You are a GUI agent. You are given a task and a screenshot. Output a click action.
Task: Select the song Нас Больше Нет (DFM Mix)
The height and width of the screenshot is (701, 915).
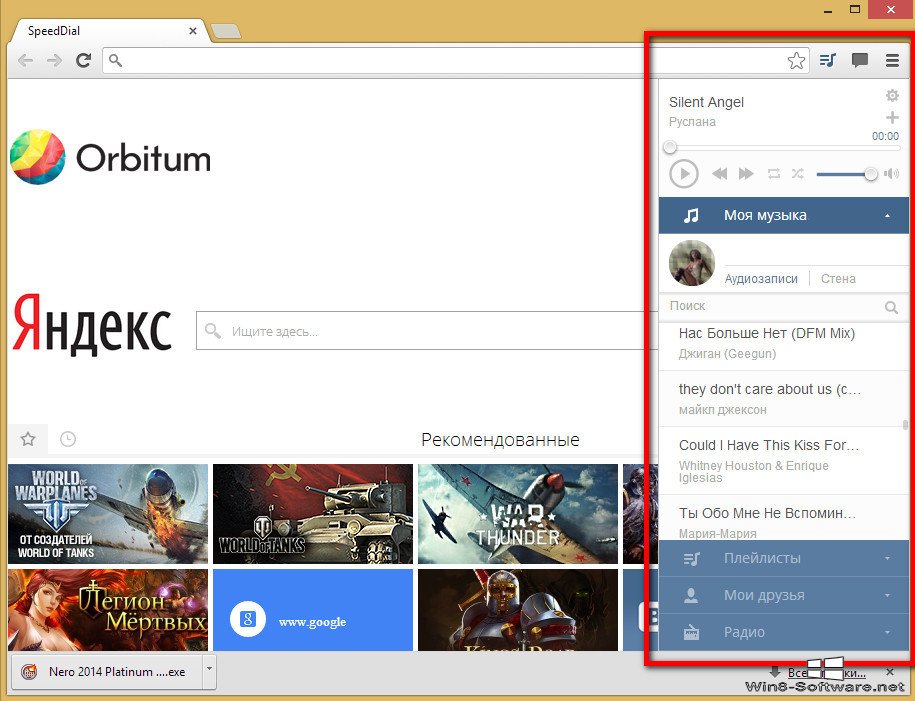(784, 343)
